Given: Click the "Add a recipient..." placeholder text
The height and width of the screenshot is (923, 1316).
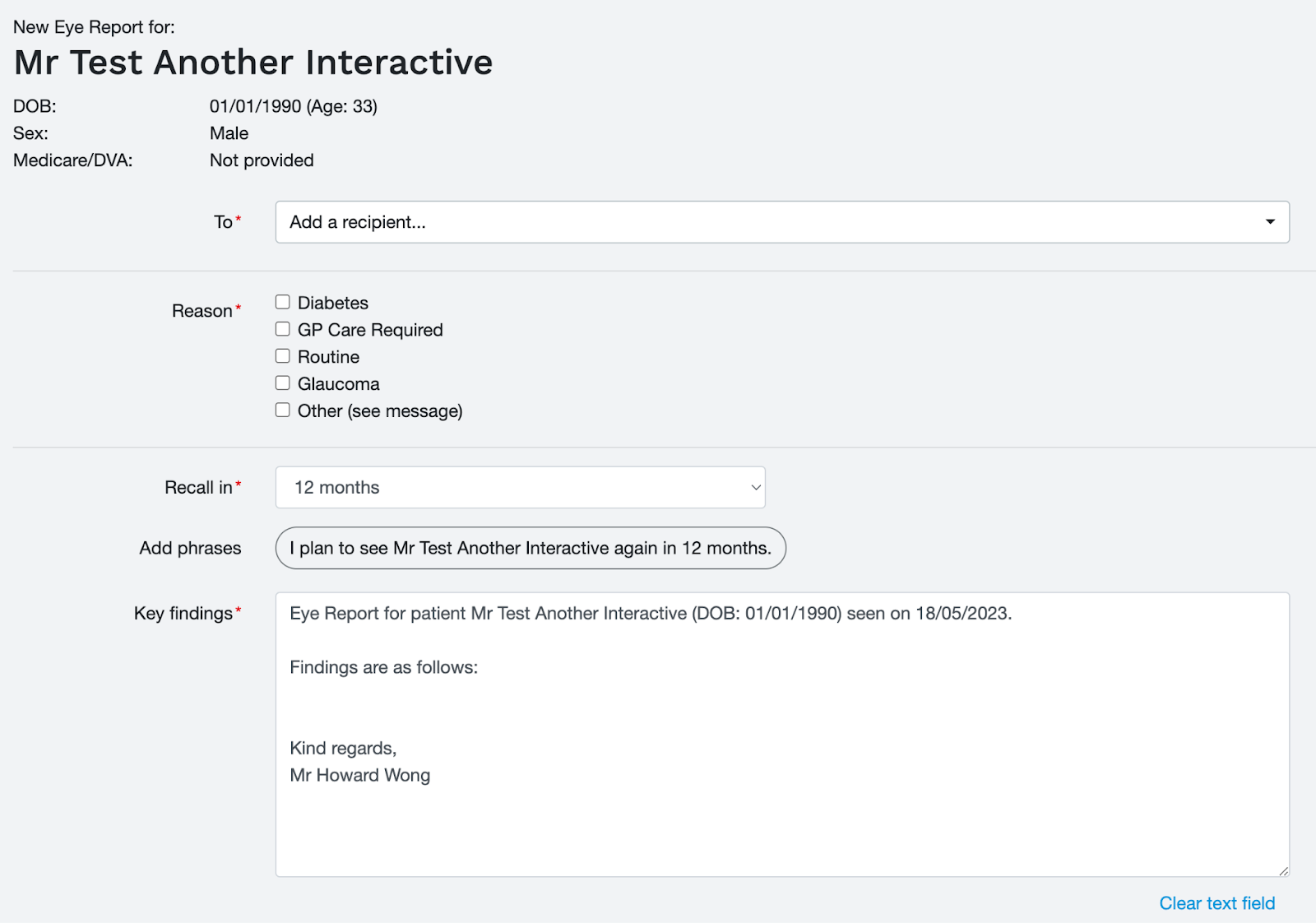Looking at the screenshot, I should [357, 222].
